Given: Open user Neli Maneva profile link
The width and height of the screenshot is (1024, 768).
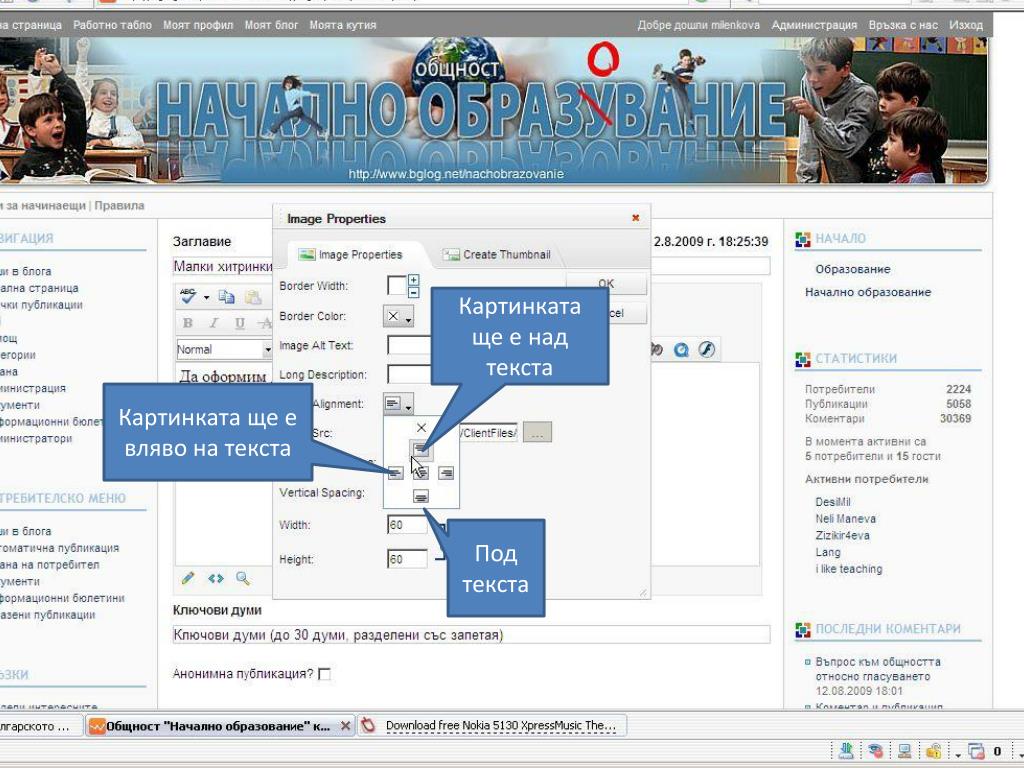Looking at the screenshot, I should [x=846, y=519].
